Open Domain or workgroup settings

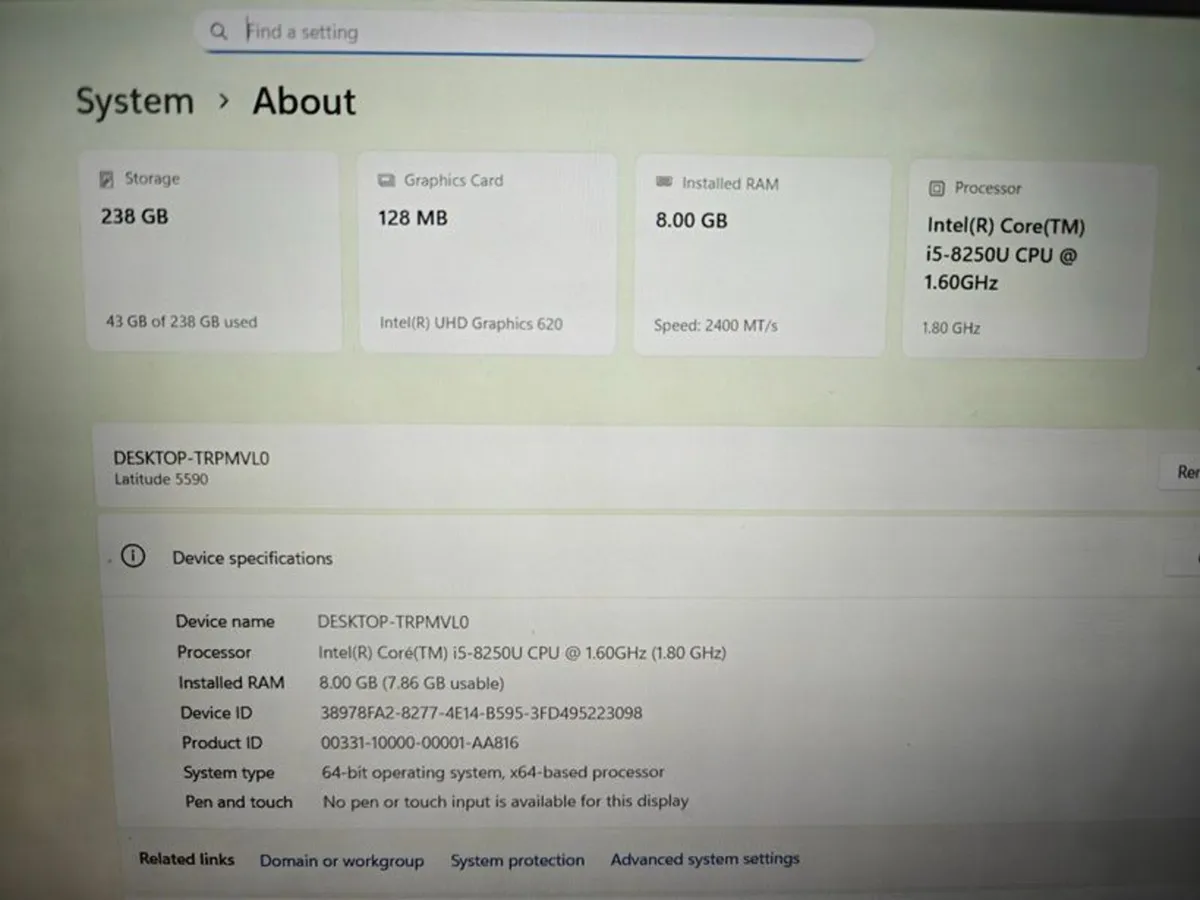pos(341,860)
